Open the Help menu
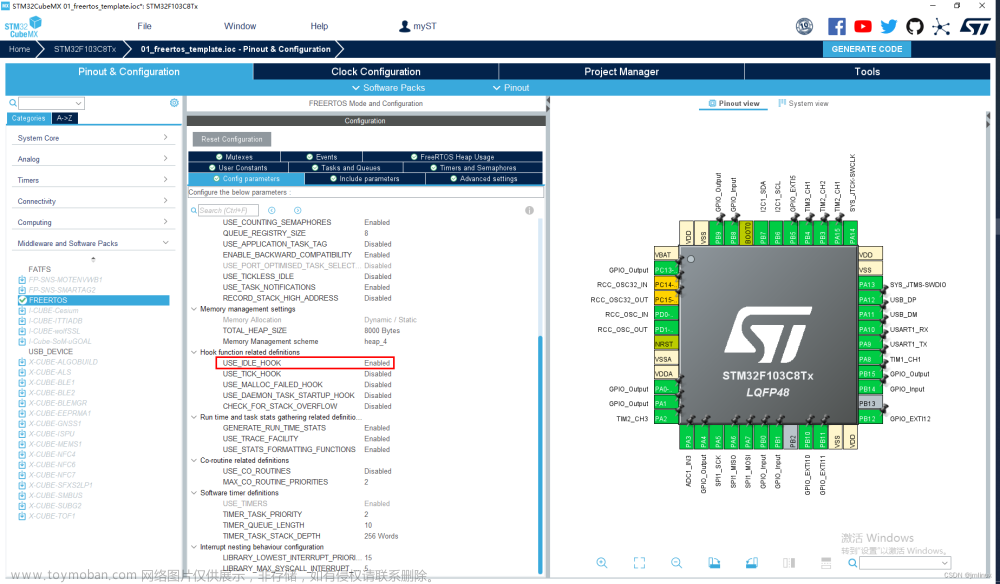 319,26
